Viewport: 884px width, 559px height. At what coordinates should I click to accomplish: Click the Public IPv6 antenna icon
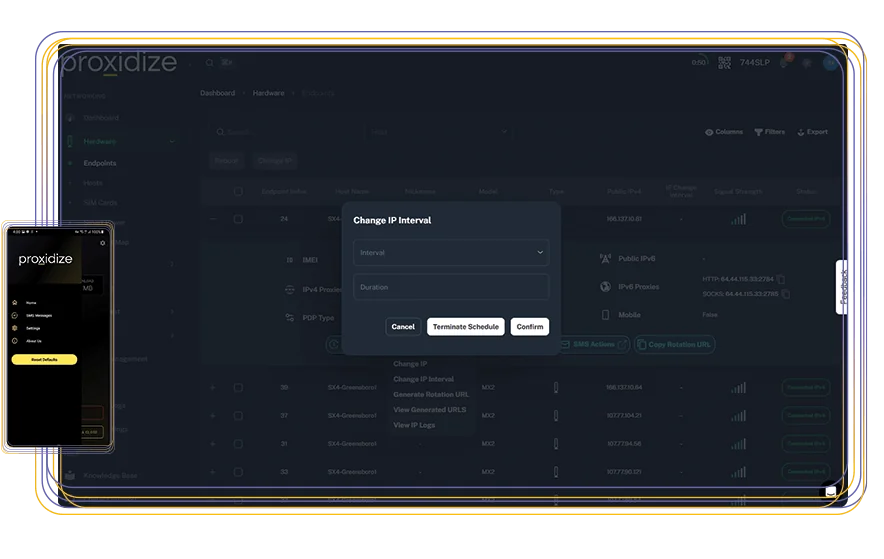[605, 259]
